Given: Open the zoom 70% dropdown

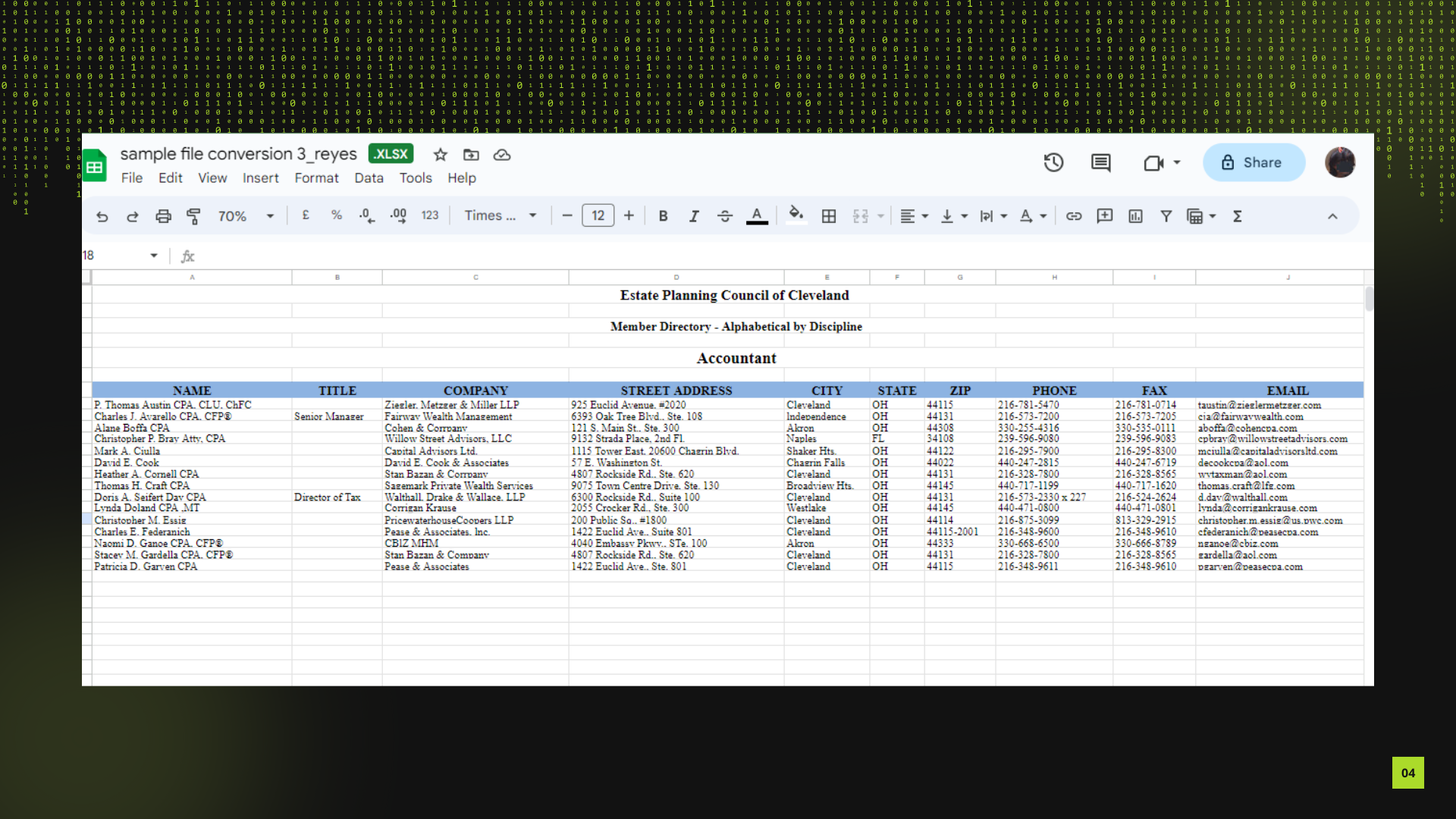Looking at the screenshot, I should pyautogui.click(x=246, y=216).
